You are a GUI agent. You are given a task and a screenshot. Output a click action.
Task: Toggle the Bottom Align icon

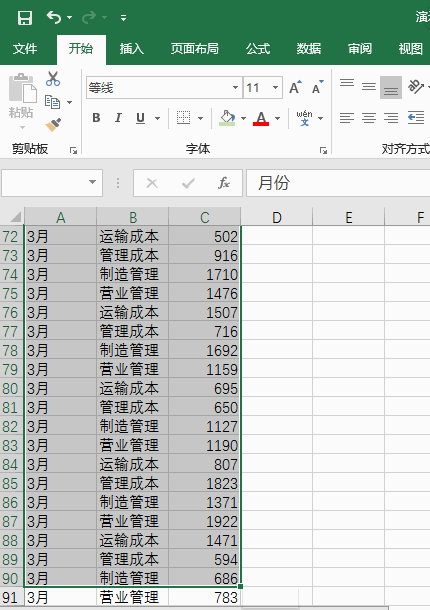(391, 88)
